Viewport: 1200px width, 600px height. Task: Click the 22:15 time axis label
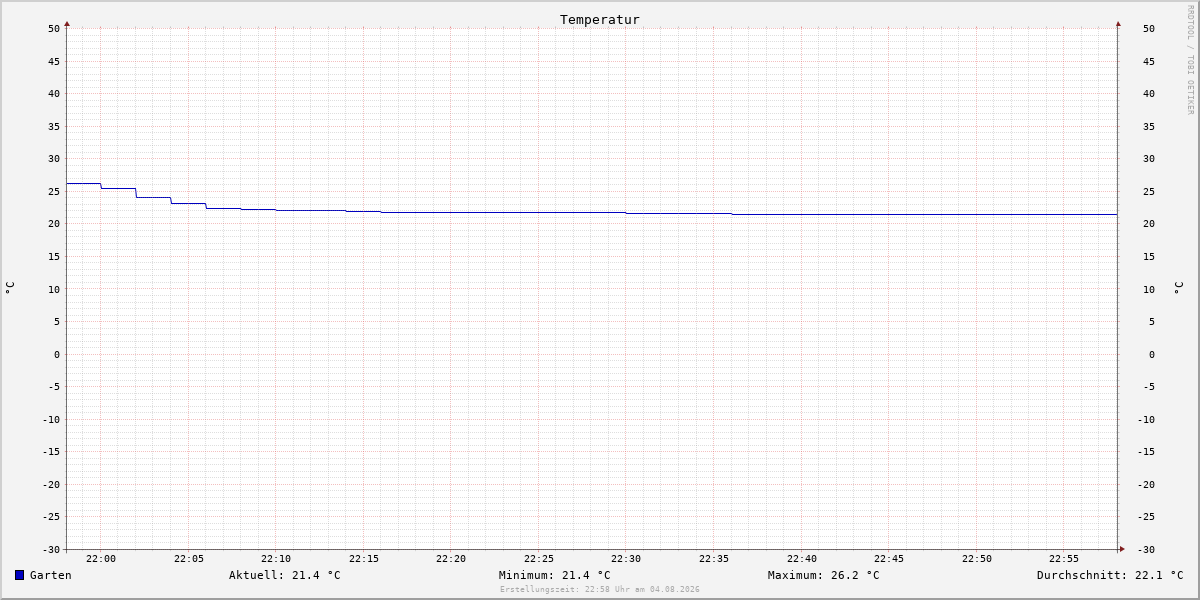[x=364, y=559]
